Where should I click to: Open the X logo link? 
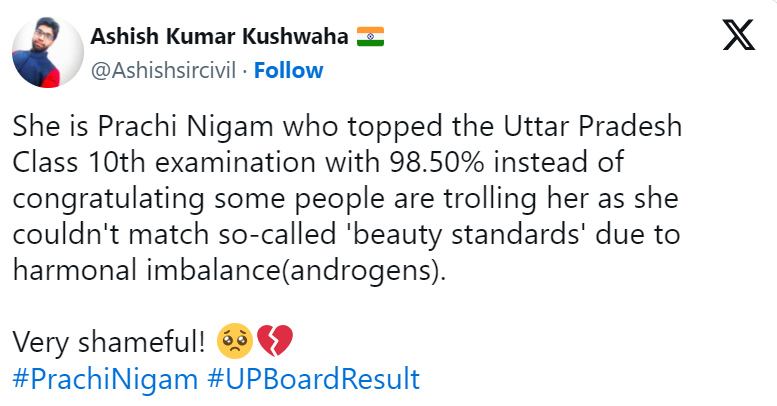(x=738, y=37)
